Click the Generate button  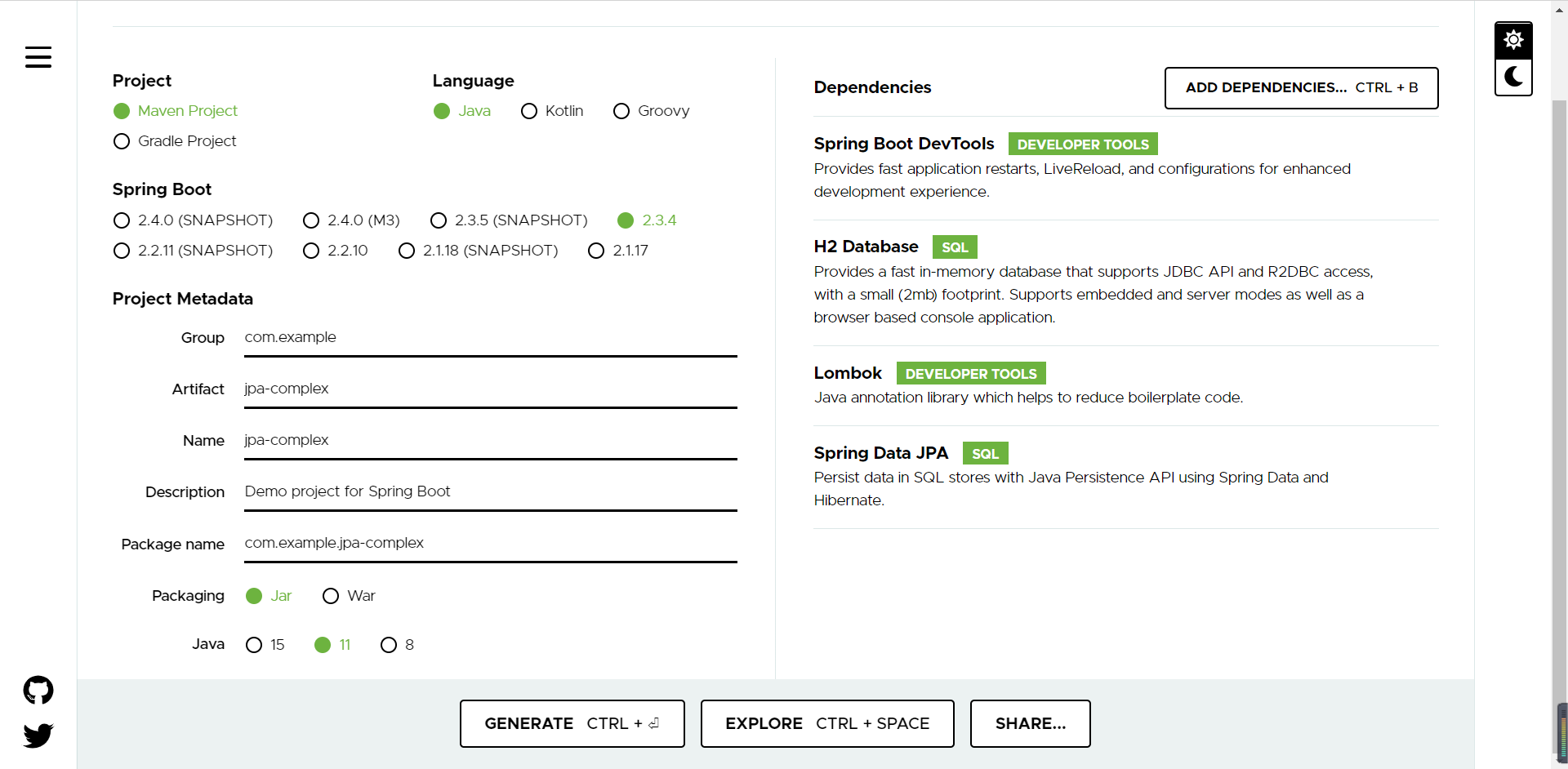[x=572, y=723]
